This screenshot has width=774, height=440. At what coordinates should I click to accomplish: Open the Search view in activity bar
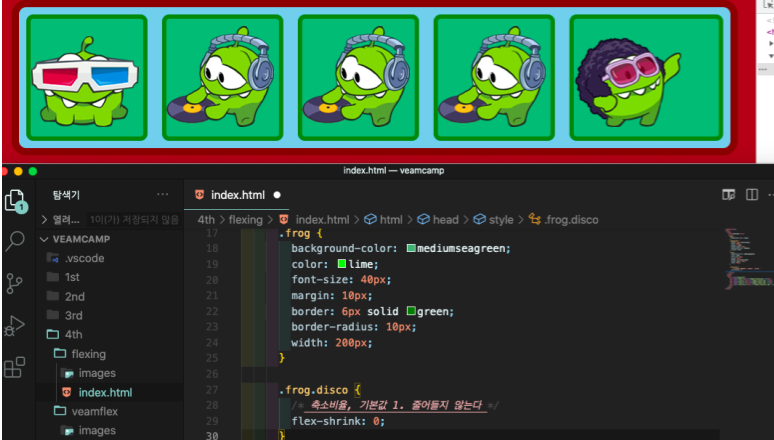click(15, 241)
